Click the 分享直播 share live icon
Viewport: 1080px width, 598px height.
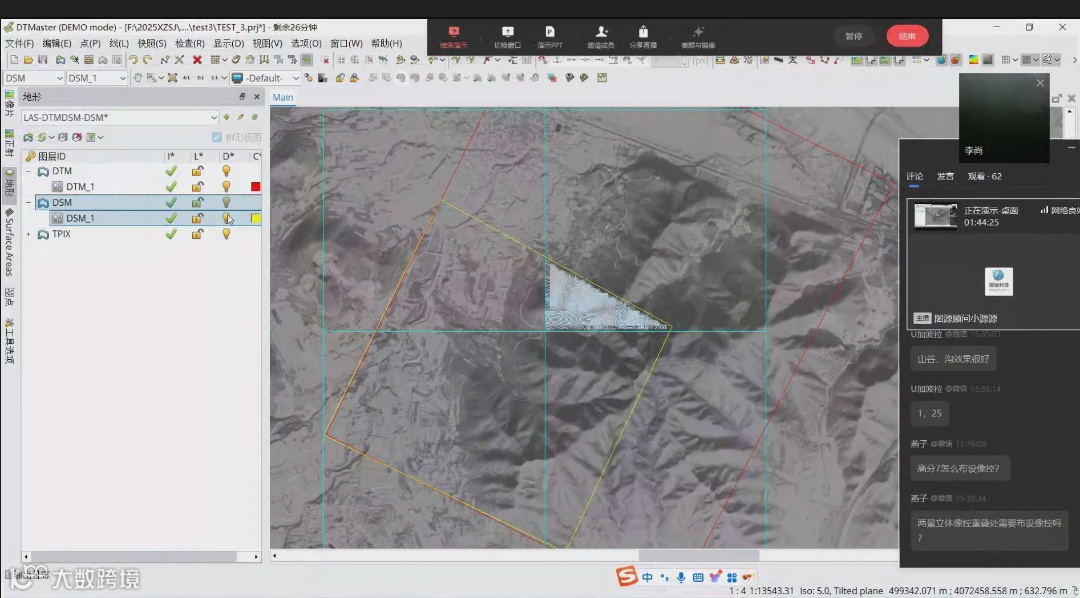tap(643, 37)
